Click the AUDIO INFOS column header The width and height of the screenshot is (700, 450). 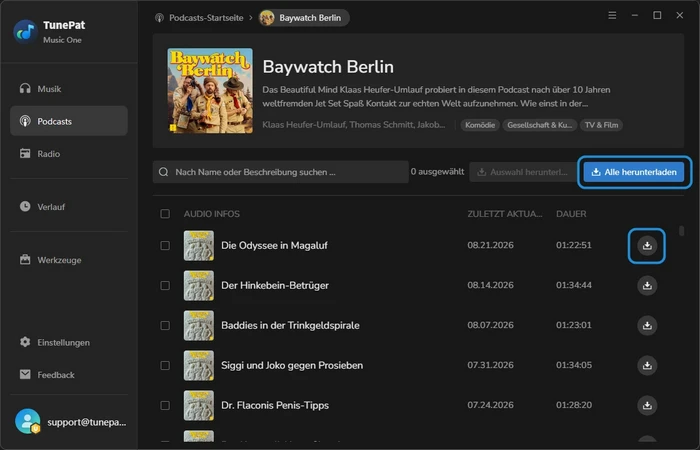click(x=212, y=214)
